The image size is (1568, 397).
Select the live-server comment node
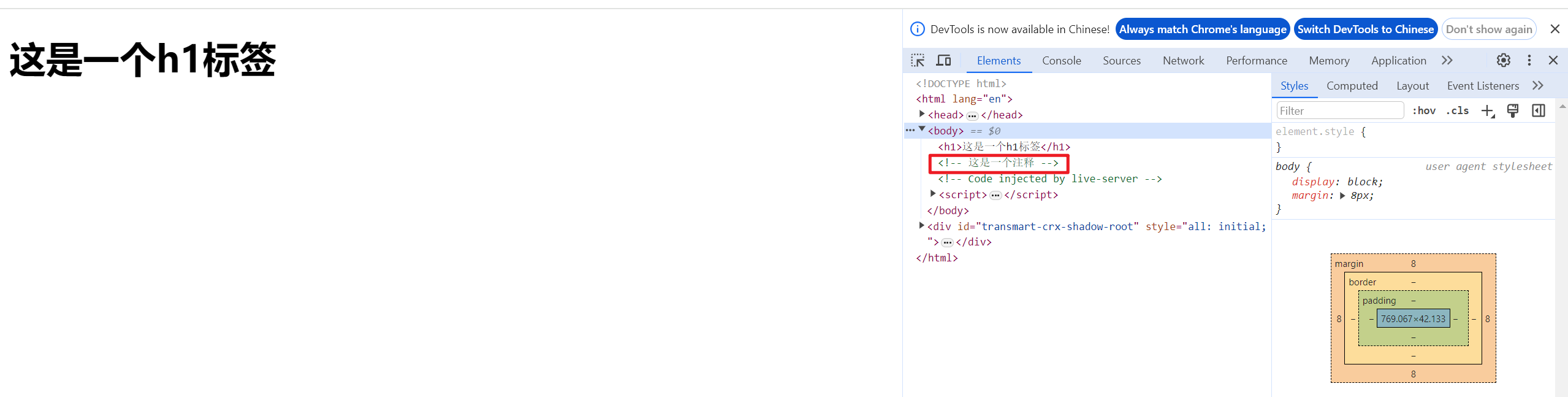pyautogui.click(x=1049, y=179)
